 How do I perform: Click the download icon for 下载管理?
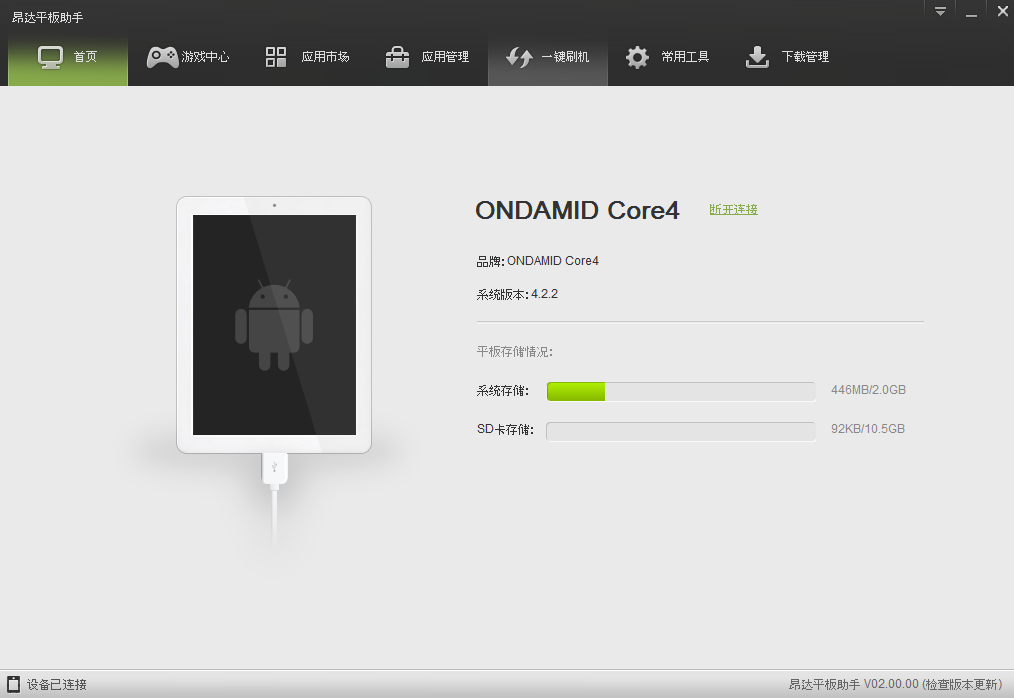point(757,57)
